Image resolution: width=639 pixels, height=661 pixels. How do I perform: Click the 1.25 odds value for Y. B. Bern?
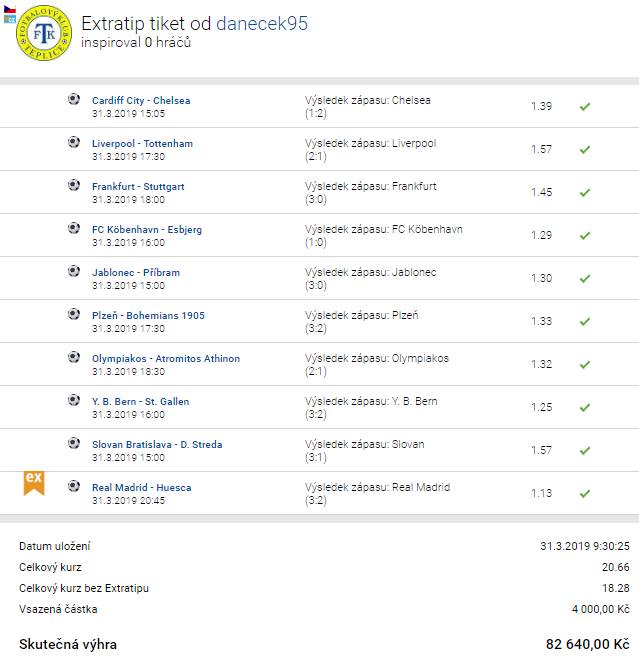coord(542,407)
